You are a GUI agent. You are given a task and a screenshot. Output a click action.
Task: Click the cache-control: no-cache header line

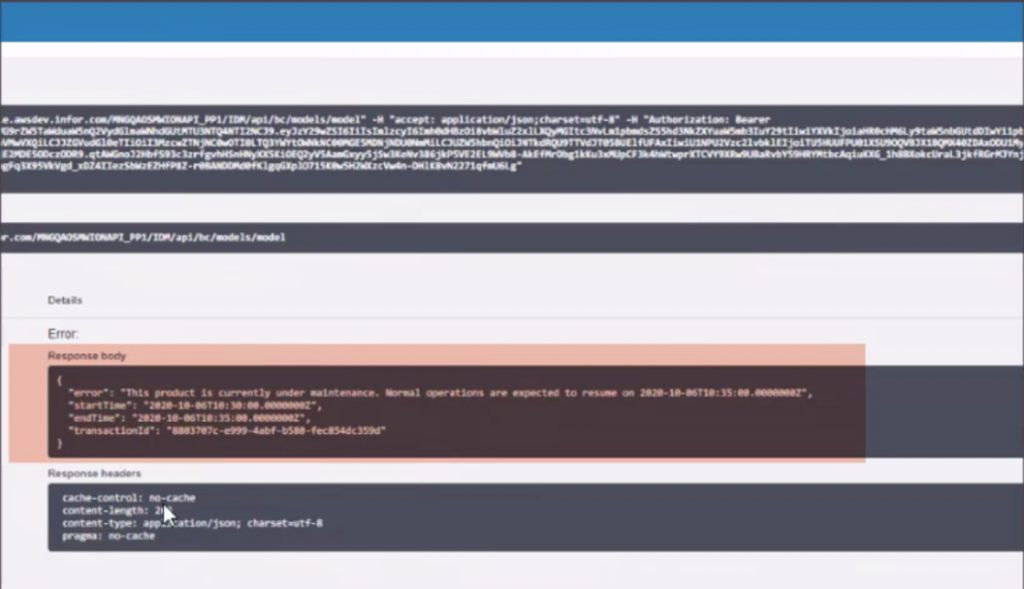[128, 498]
